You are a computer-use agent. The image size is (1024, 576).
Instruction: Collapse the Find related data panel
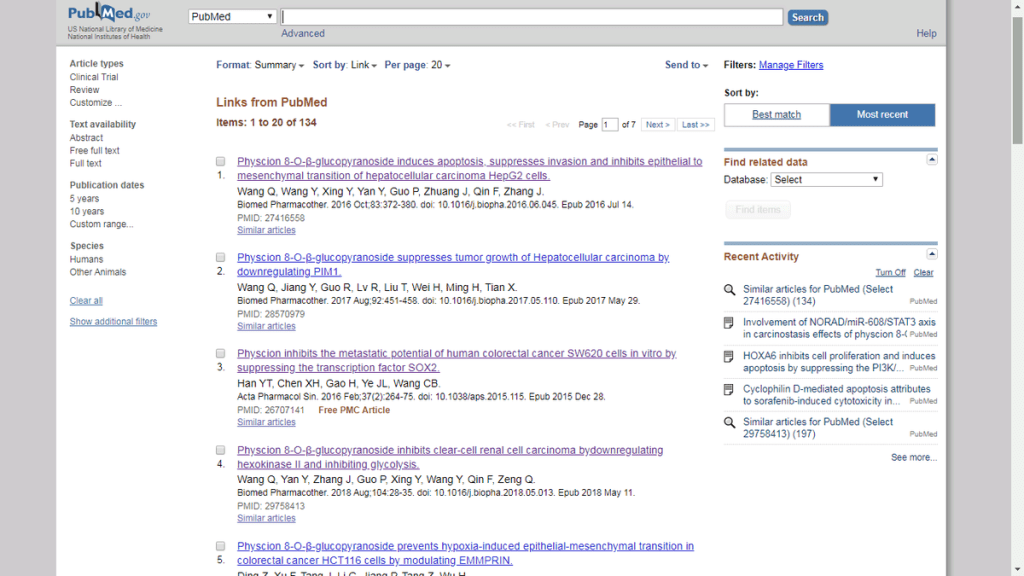click(932, 159)
